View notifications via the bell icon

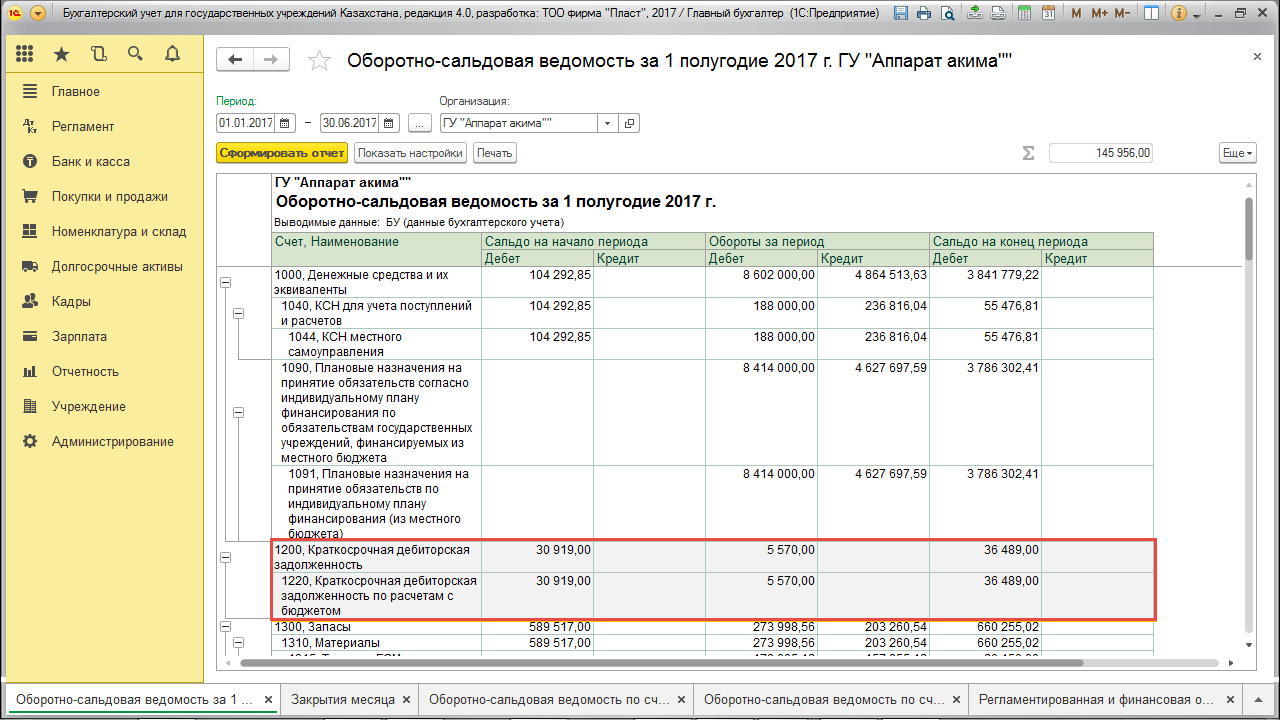[172, 54]
